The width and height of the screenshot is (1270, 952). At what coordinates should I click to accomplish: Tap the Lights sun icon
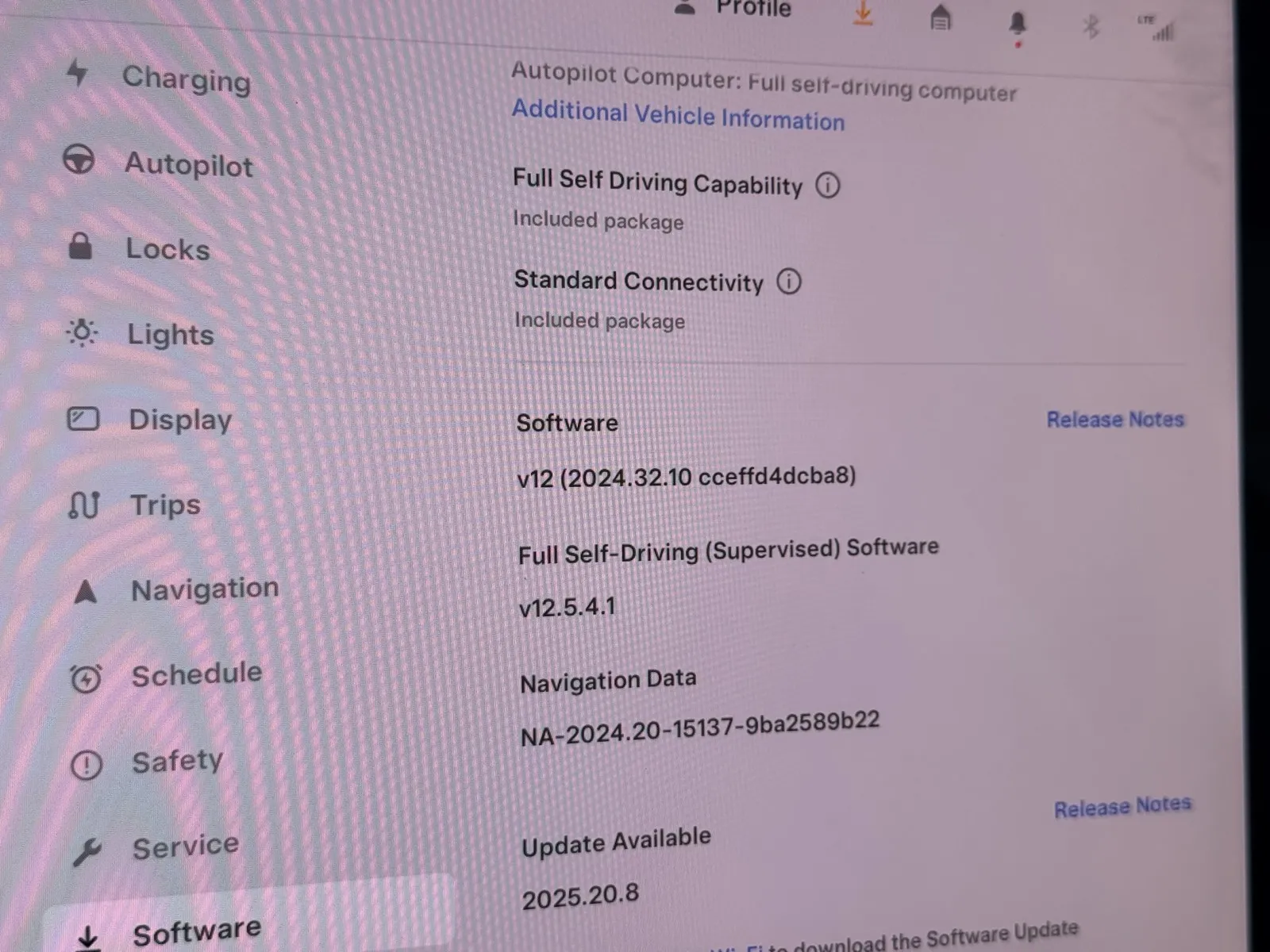click(82, 332)
